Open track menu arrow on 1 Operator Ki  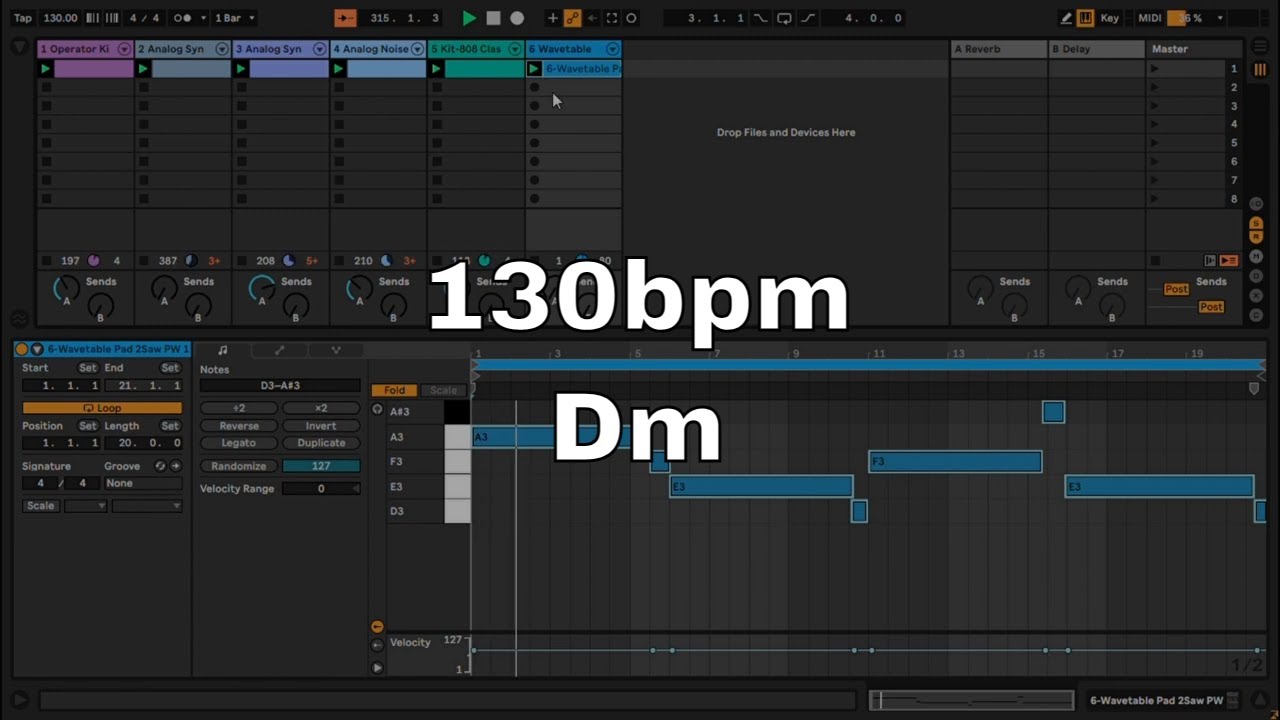[124, 49]
